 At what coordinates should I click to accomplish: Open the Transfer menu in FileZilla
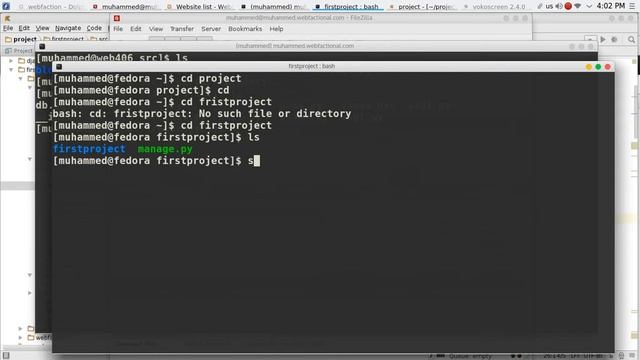click(x=182, y=29)
